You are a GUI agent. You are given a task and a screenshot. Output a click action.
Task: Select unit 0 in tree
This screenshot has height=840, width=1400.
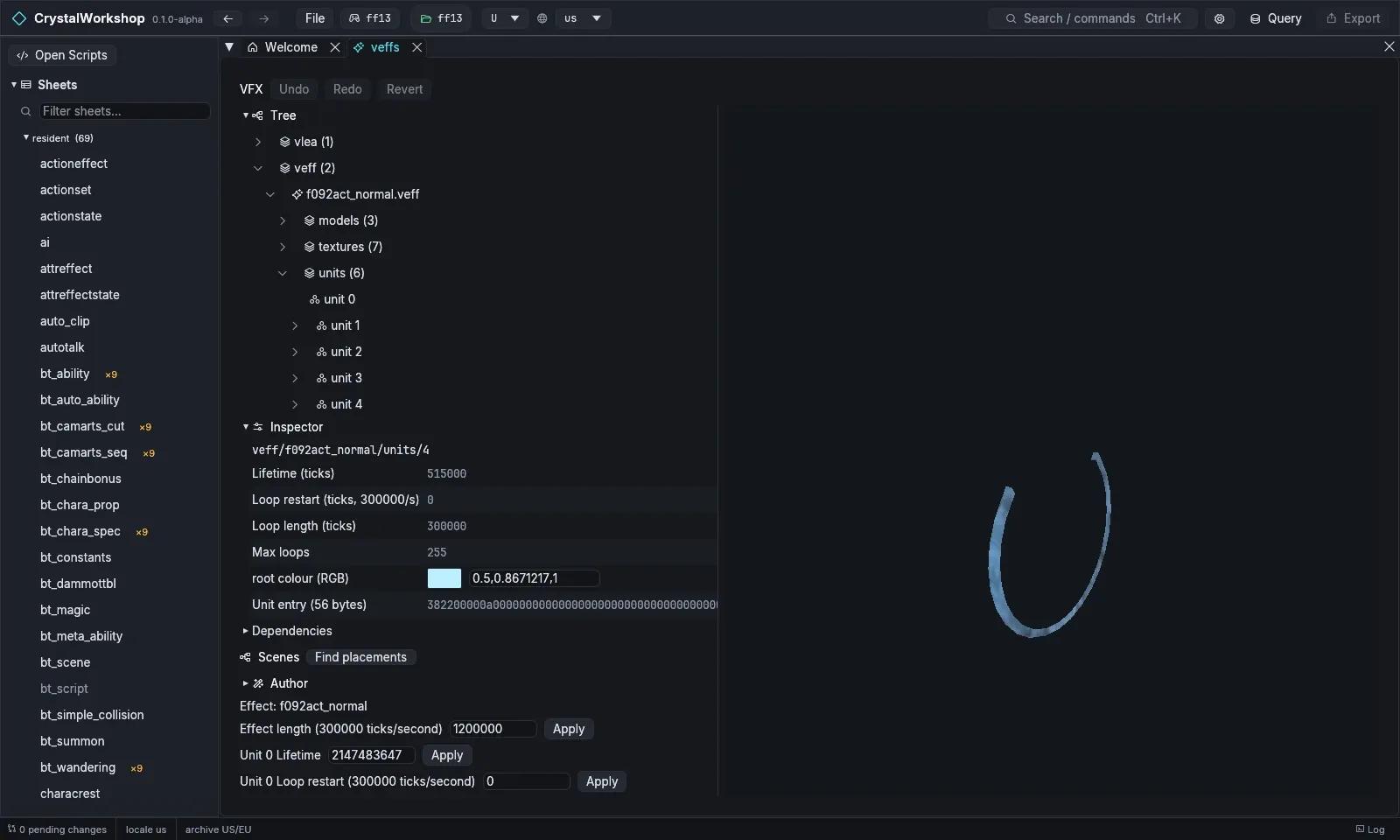coord(332,299)
